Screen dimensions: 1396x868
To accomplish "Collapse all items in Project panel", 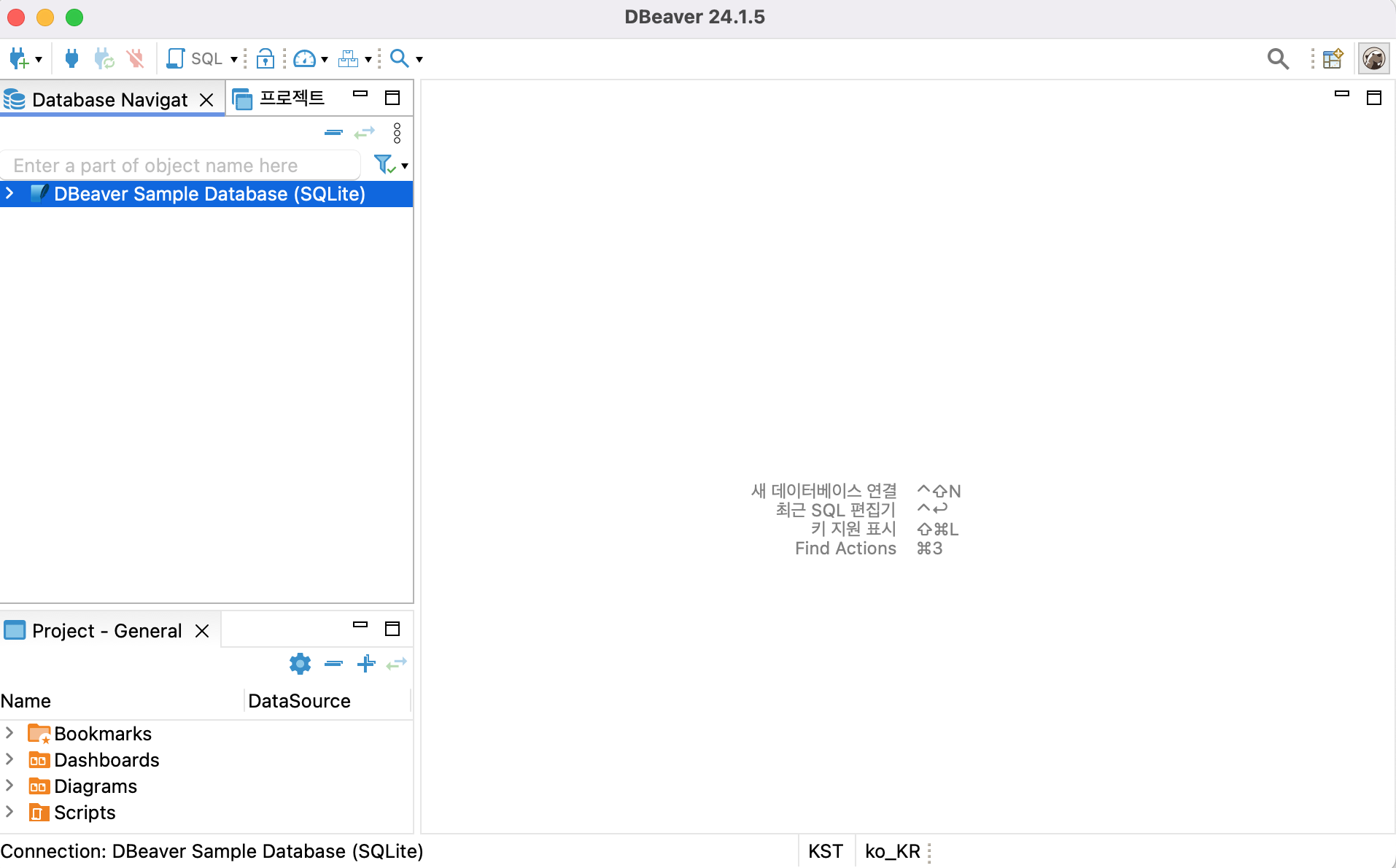I will [x=333, y=664].
